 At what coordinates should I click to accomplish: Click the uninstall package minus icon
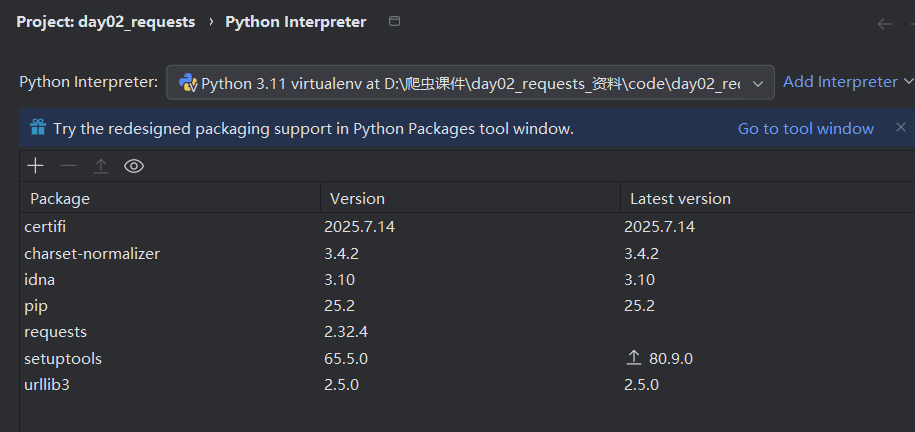point(68,166)
